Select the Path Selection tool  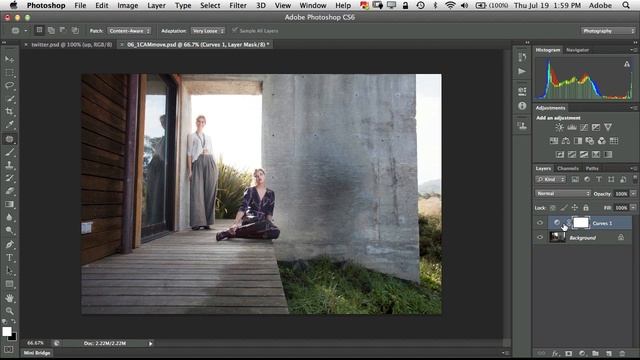9,271
